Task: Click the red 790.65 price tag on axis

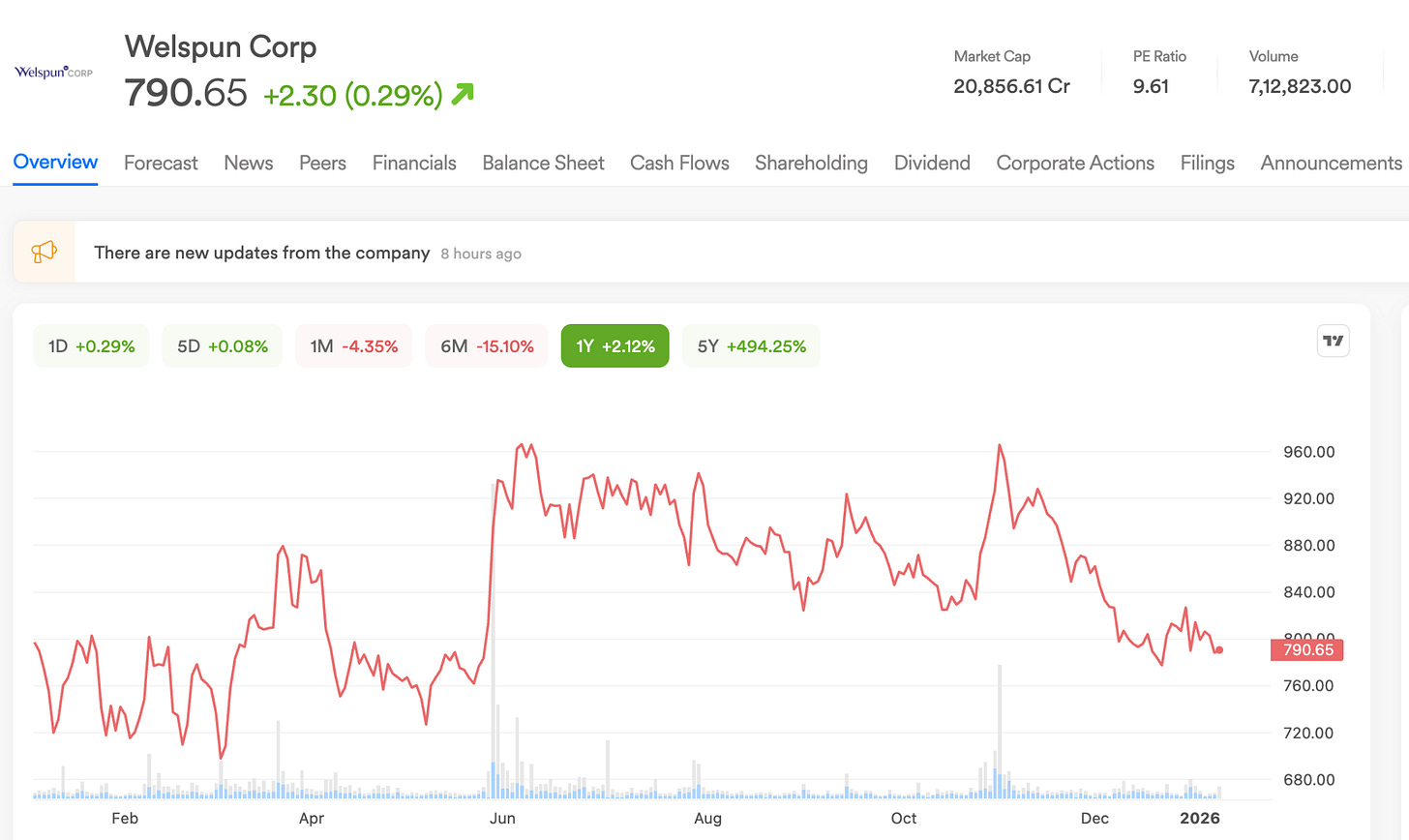Action: [x=1306, y=649]
